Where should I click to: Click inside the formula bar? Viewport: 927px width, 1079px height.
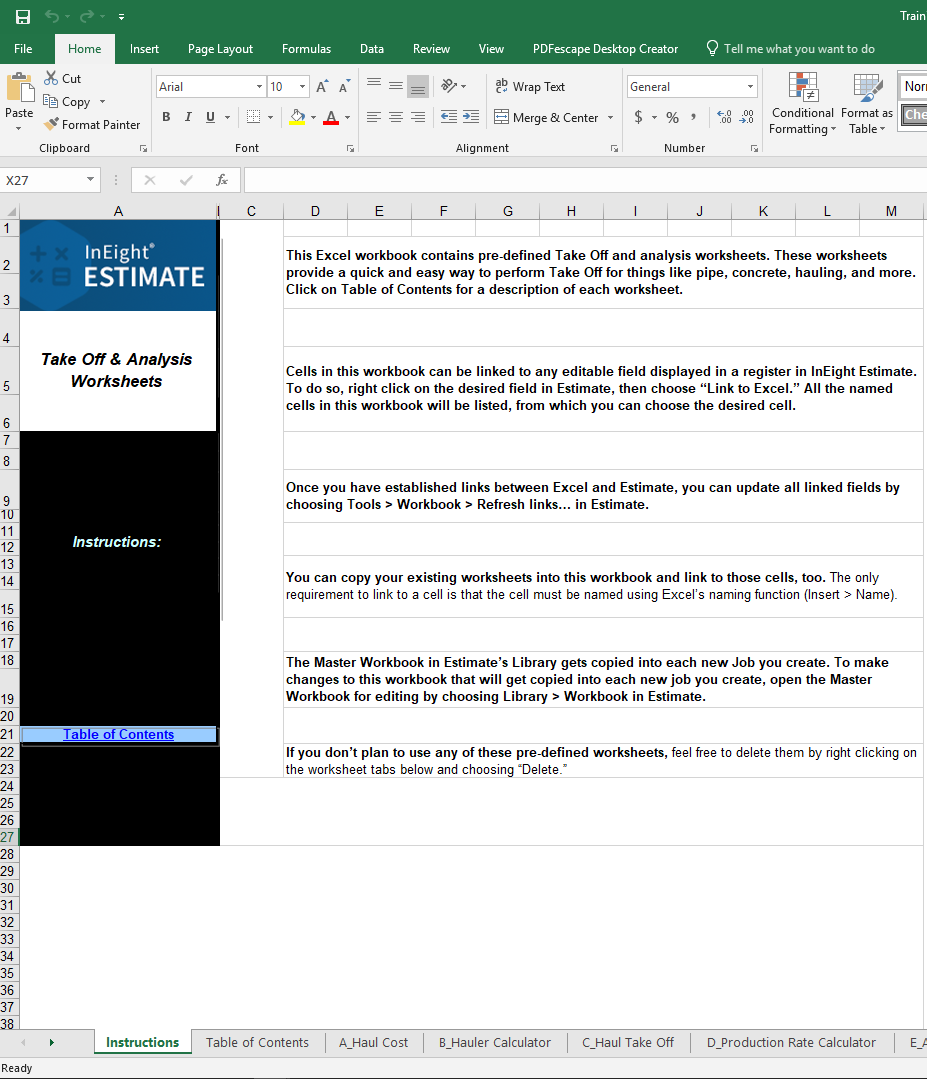(550, 180)
